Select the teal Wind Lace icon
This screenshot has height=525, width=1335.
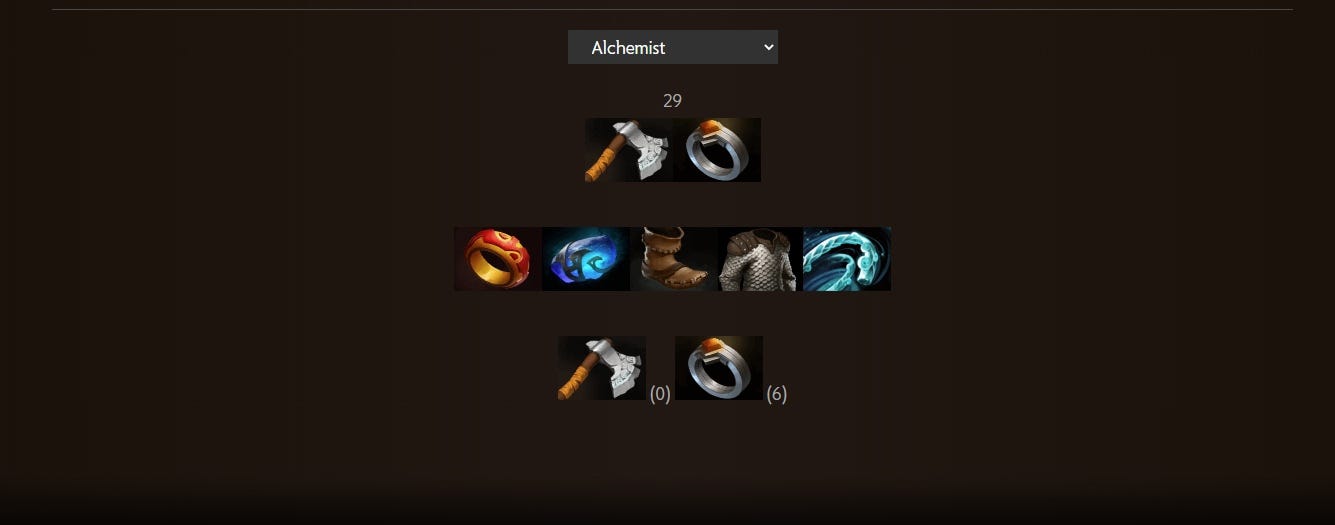point(847,259)
